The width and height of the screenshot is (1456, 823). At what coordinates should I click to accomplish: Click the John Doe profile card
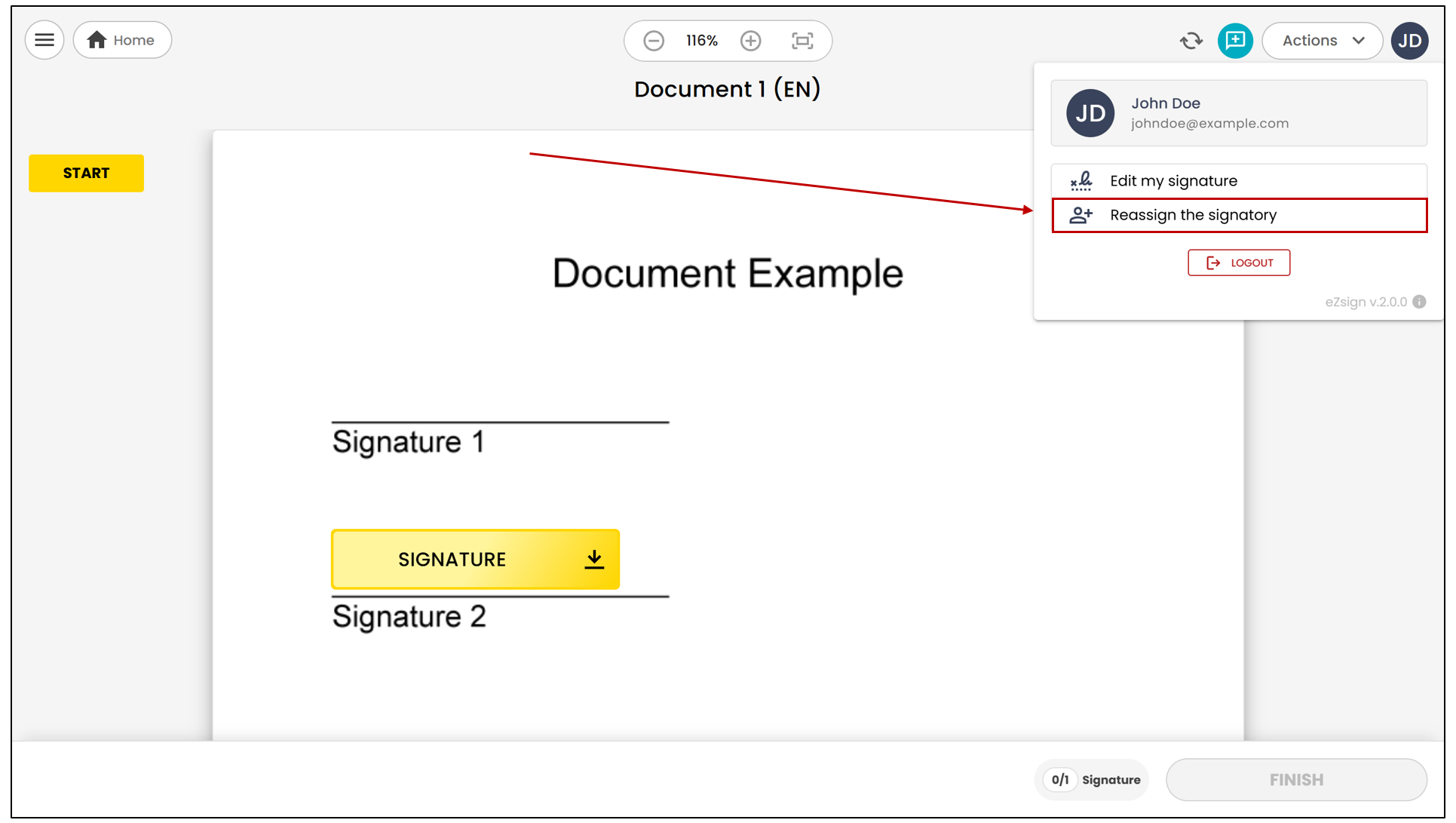(1239, 113)
